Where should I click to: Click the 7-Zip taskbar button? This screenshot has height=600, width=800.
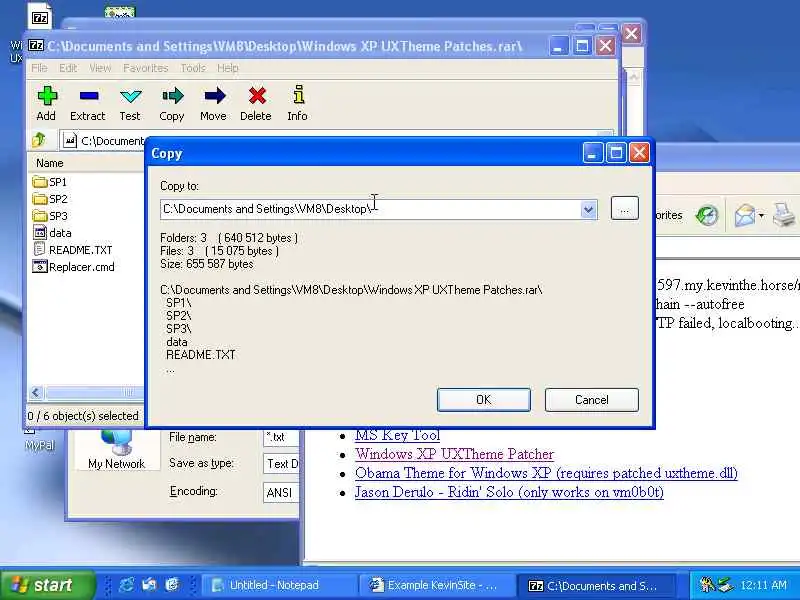(x=596, y=585)
